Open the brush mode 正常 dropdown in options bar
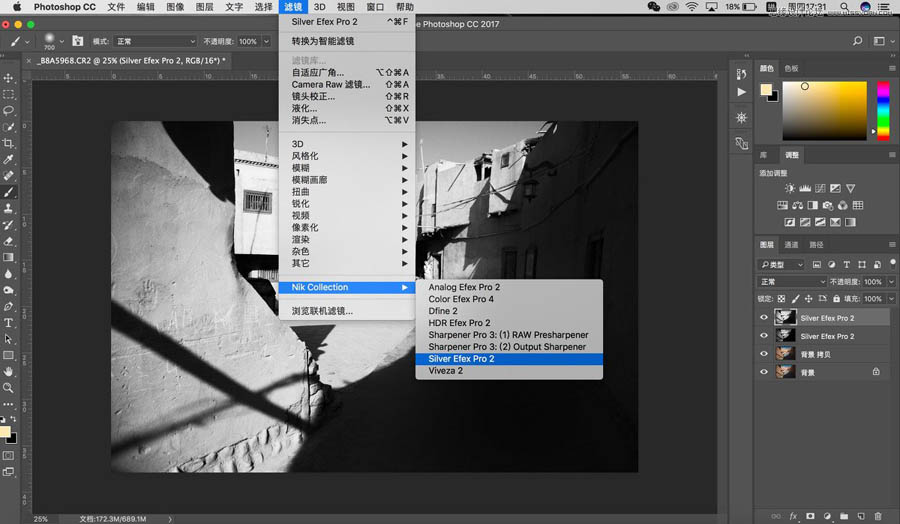The height and width of the screenshot is (524, 900). [x=156, y=41]
